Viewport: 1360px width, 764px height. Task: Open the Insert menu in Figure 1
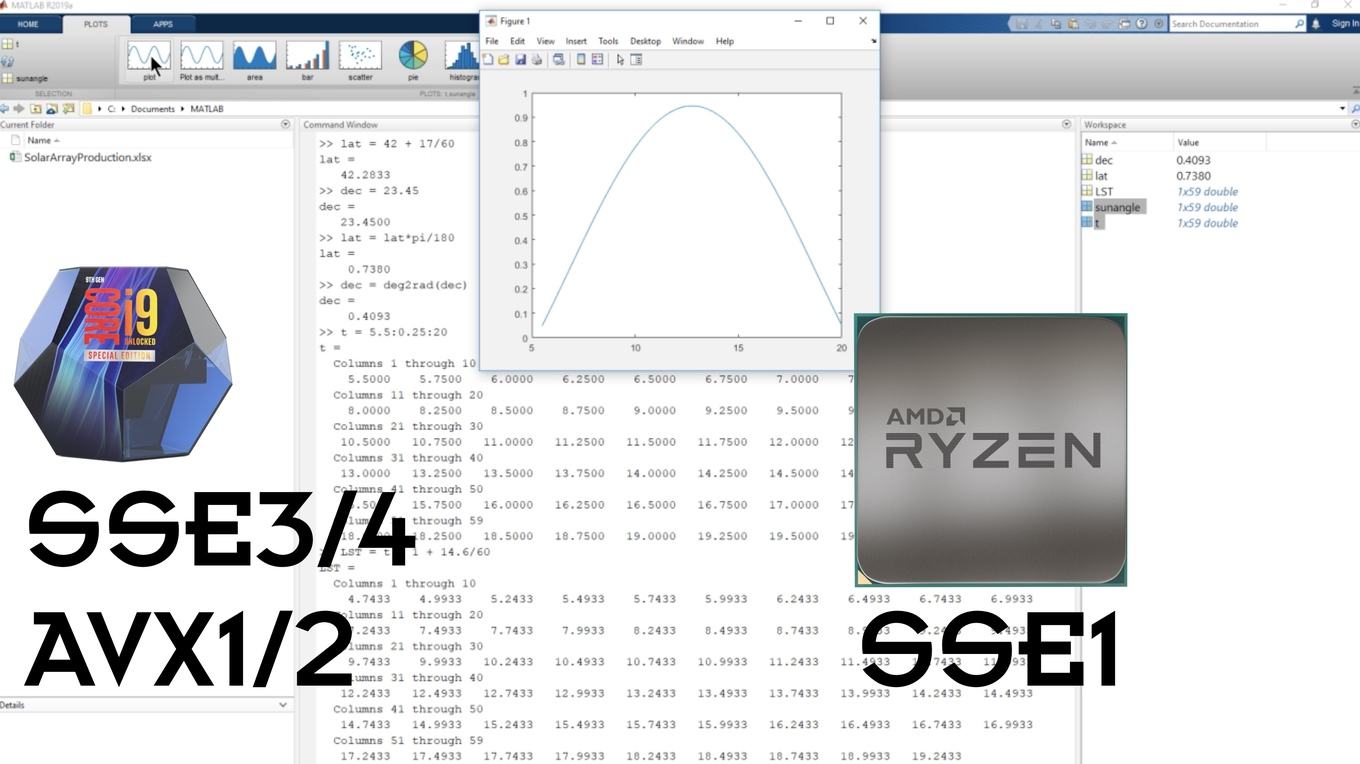click(x=576, y=41)
